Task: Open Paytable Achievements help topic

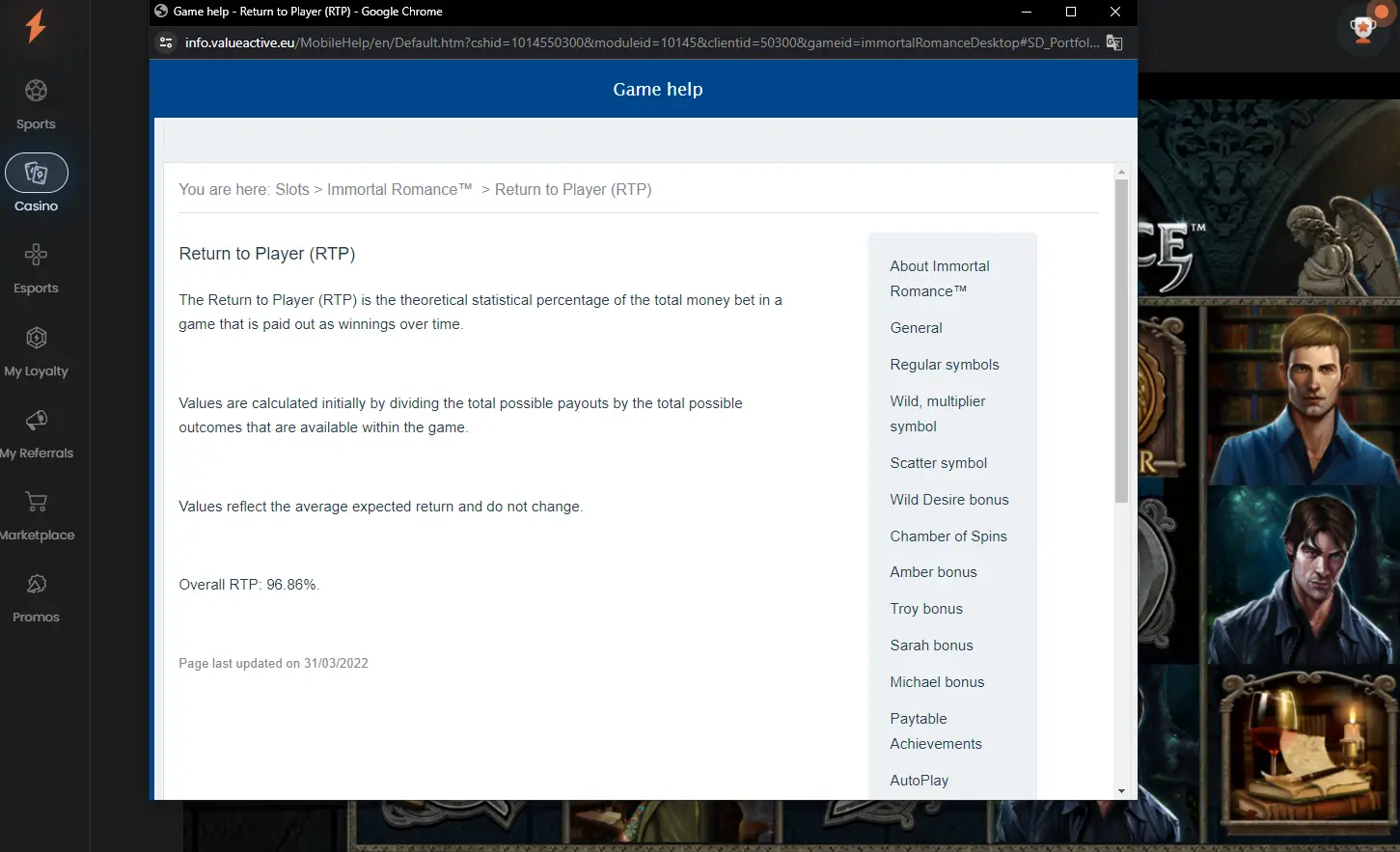Action: coord(936,731)
